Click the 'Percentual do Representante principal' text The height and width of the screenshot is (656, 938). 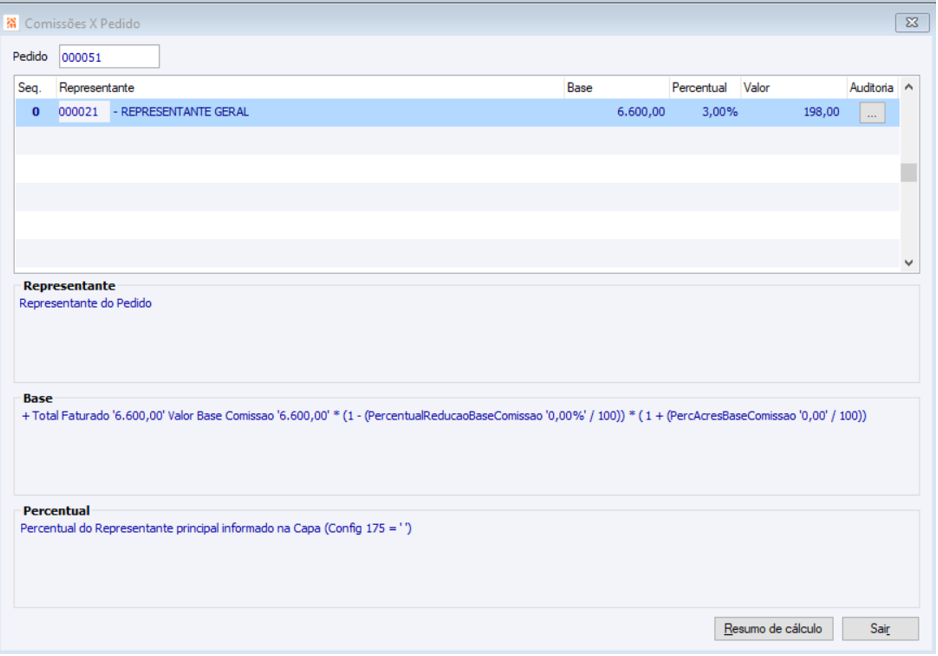click(x=216, y=528)
